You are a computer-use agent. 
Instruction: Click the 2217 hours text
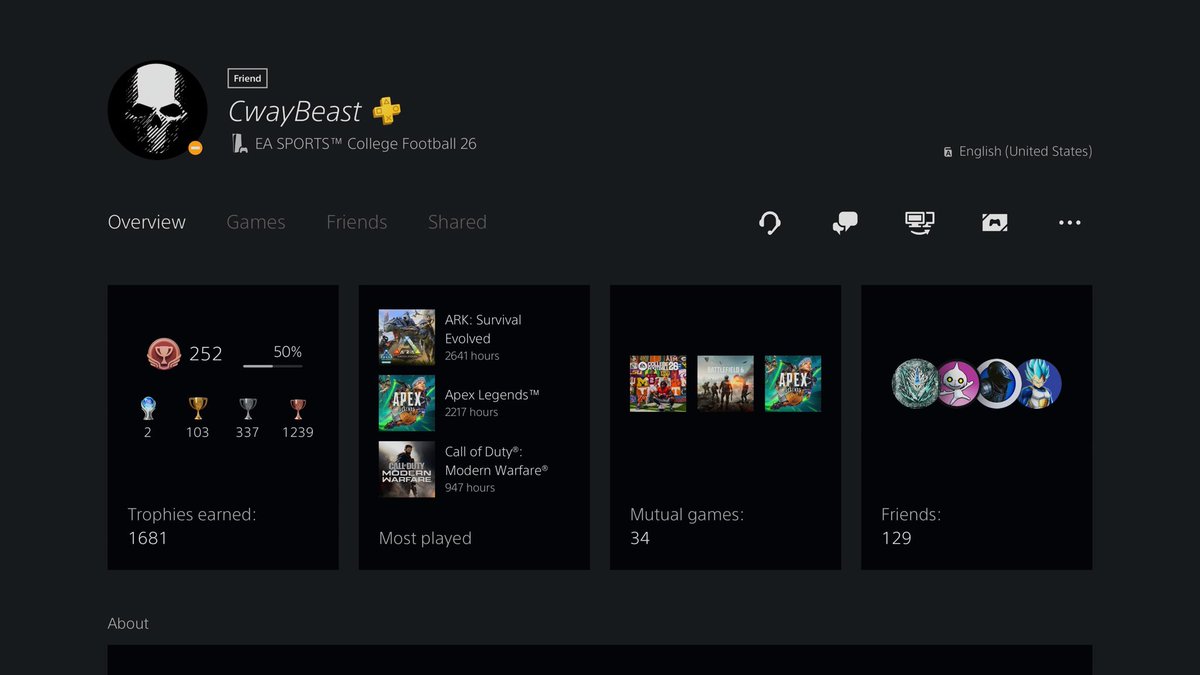pos(471,412)
